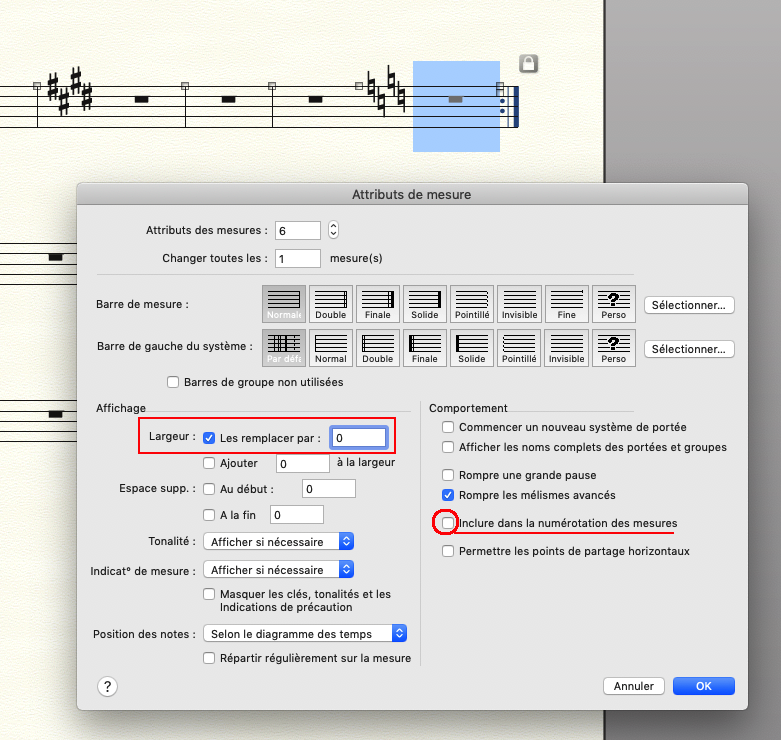Click the Annuler button
This screenshot has height=740, width=781.
coord(634,686)
